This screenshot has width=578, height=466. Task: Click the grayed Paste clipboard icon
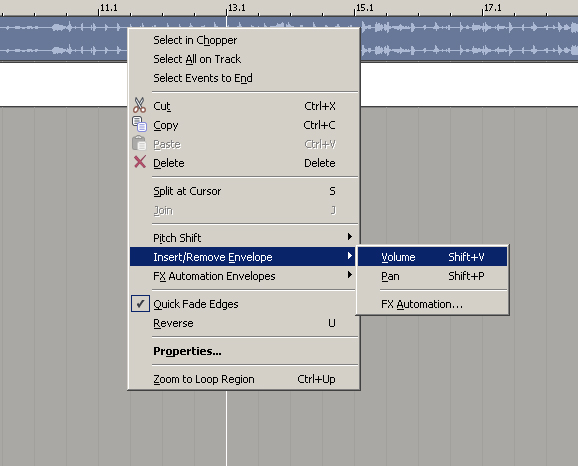point(139,143)
